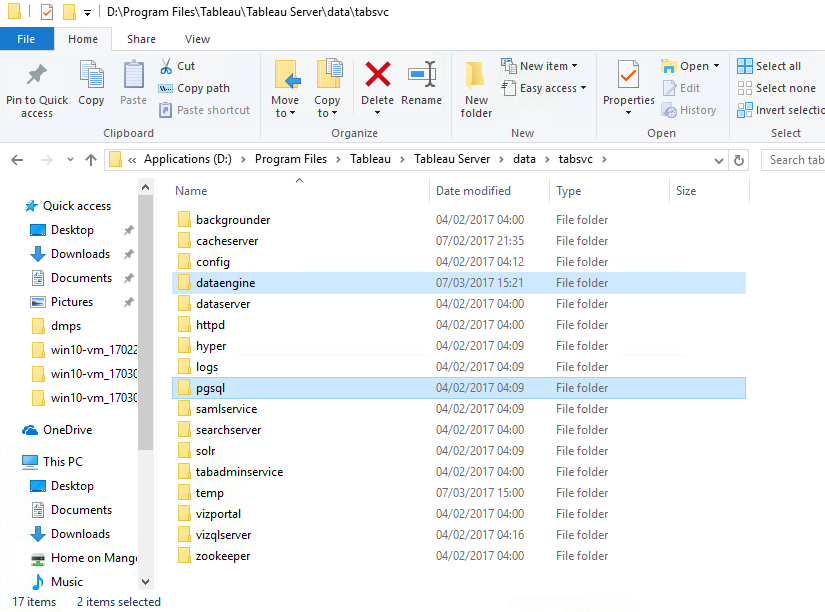
Task: Select the zookeeper folder
Action: [459, 556]
